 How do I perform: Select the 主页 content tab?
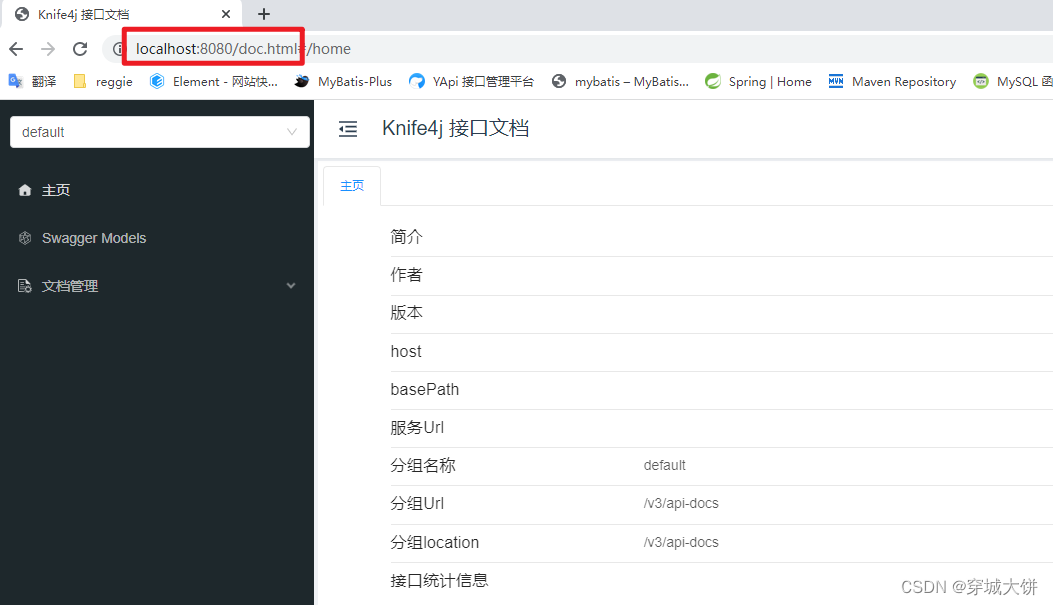352,186
